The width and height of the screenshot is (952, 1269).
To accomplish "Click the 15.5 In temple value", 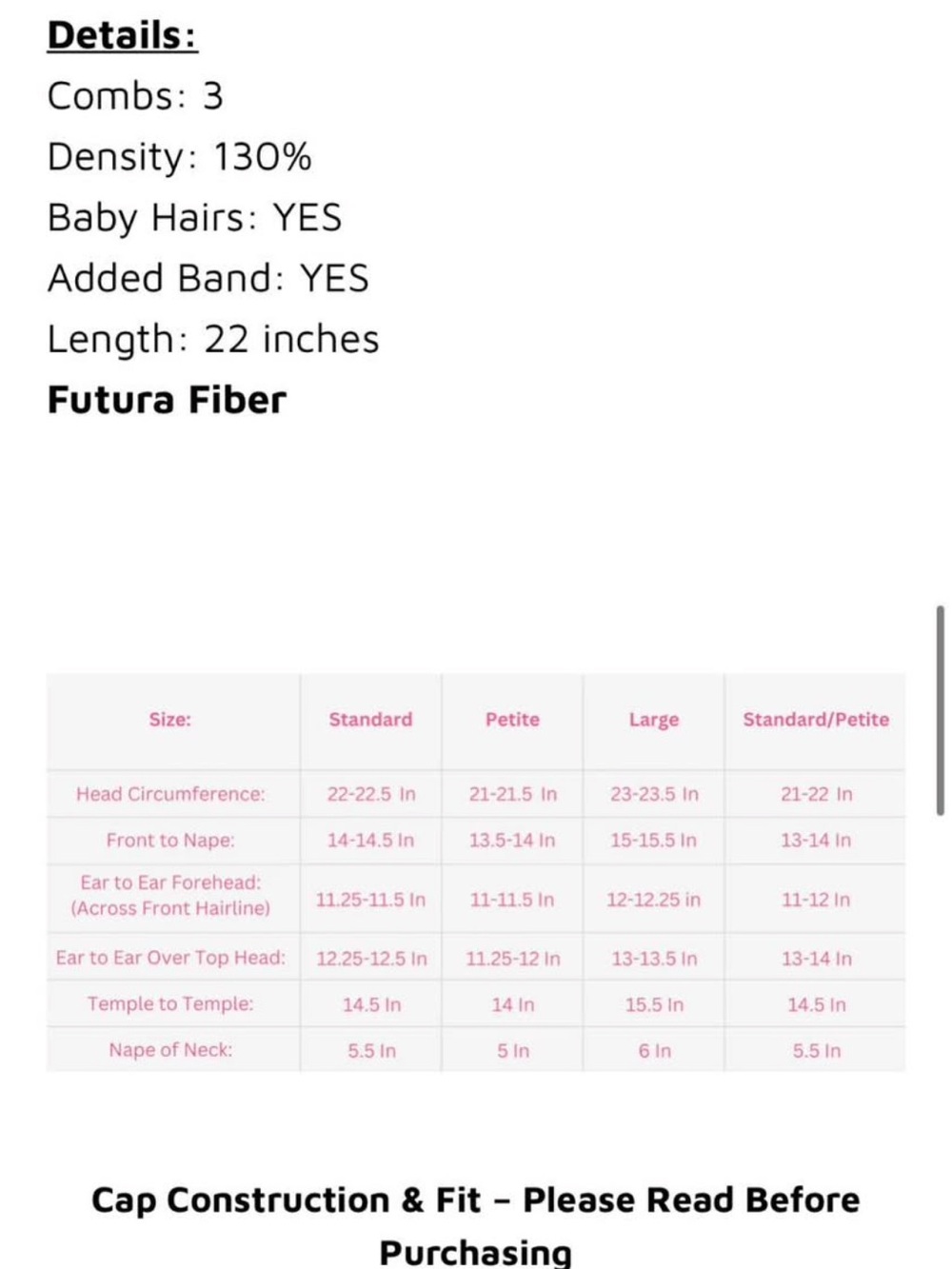I will click(x=654, y=1004).
